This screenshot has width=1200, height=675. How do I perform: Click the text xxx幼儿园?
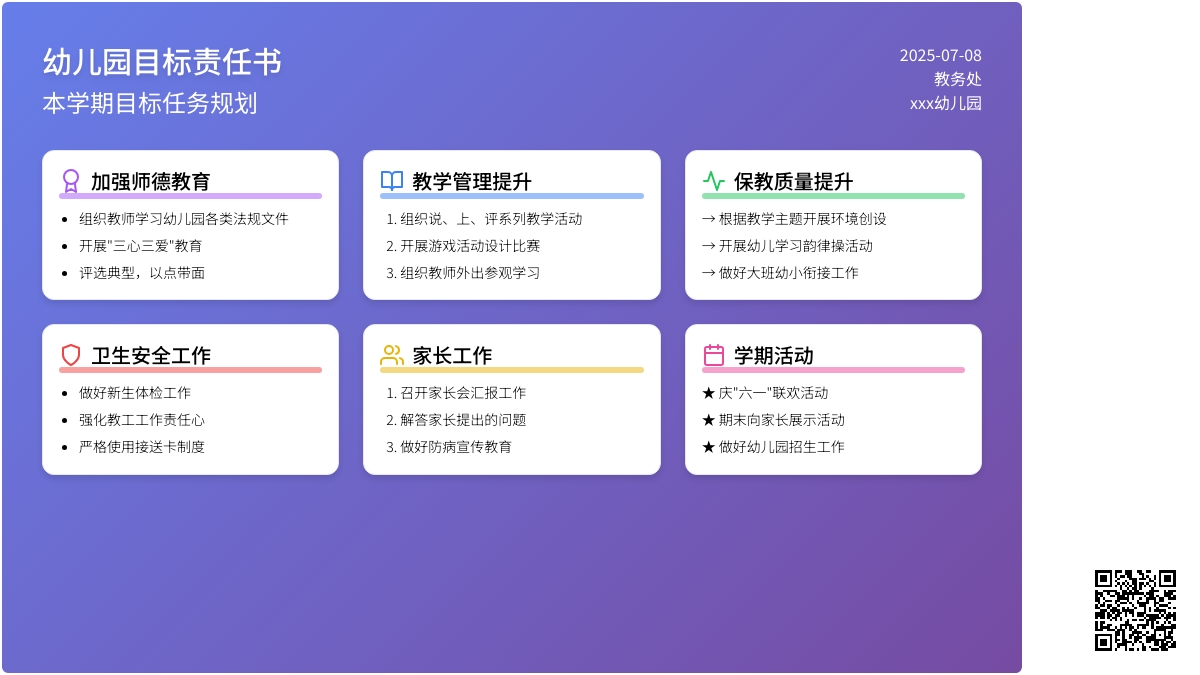click(946, 103)
